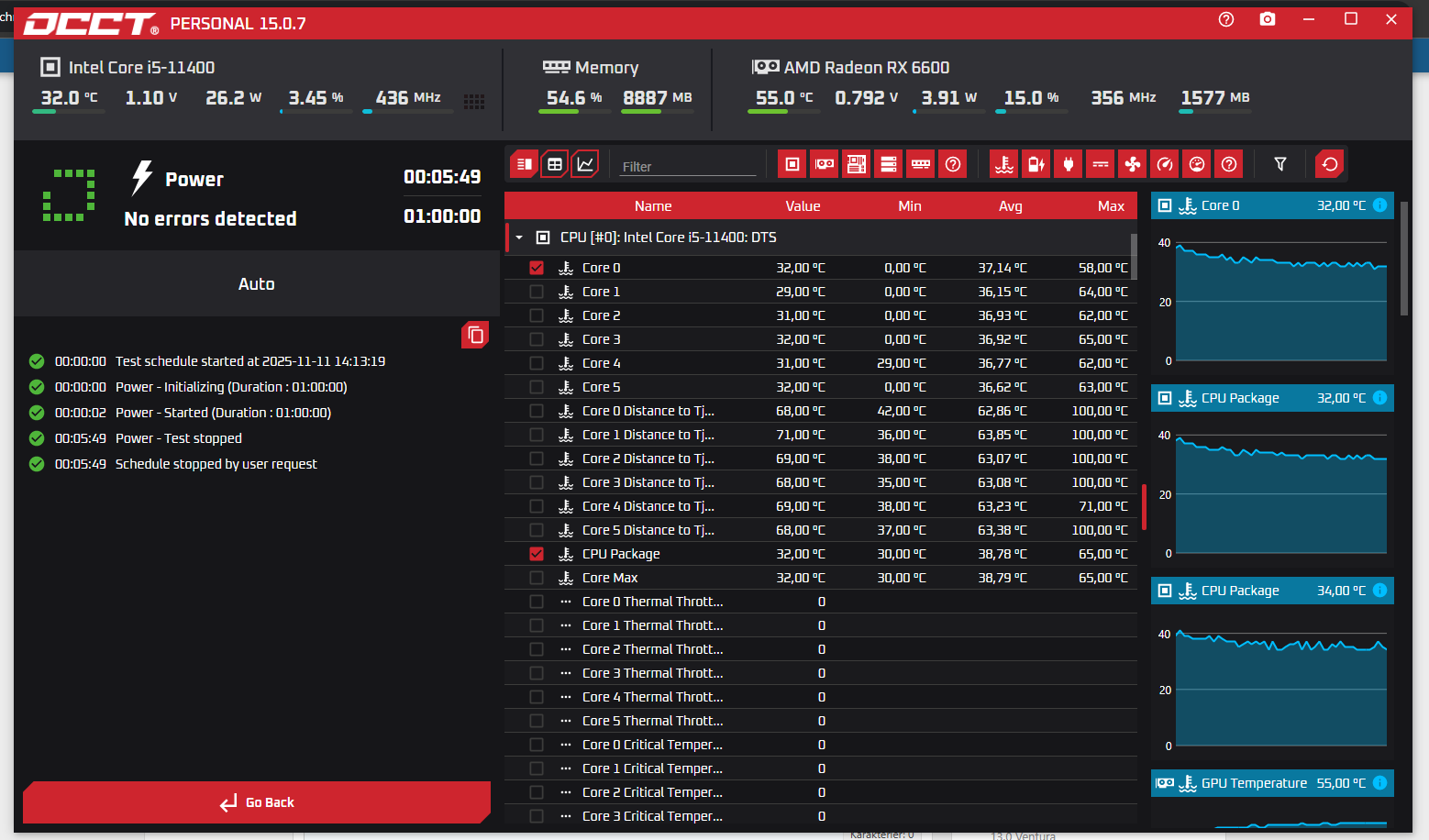Viewport: 1429px width, 840px height.
Task: Select the Core 5 Thermal Throttling row
Action: pos(821,721)
